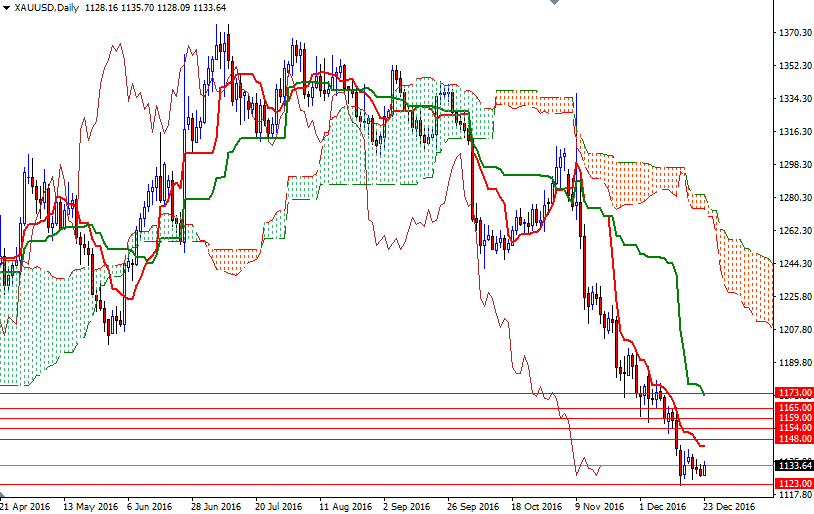Viewport: 814px width, 514px height.
Task: Click the 1316.30 price scale value
Action: tap(795, 132)
